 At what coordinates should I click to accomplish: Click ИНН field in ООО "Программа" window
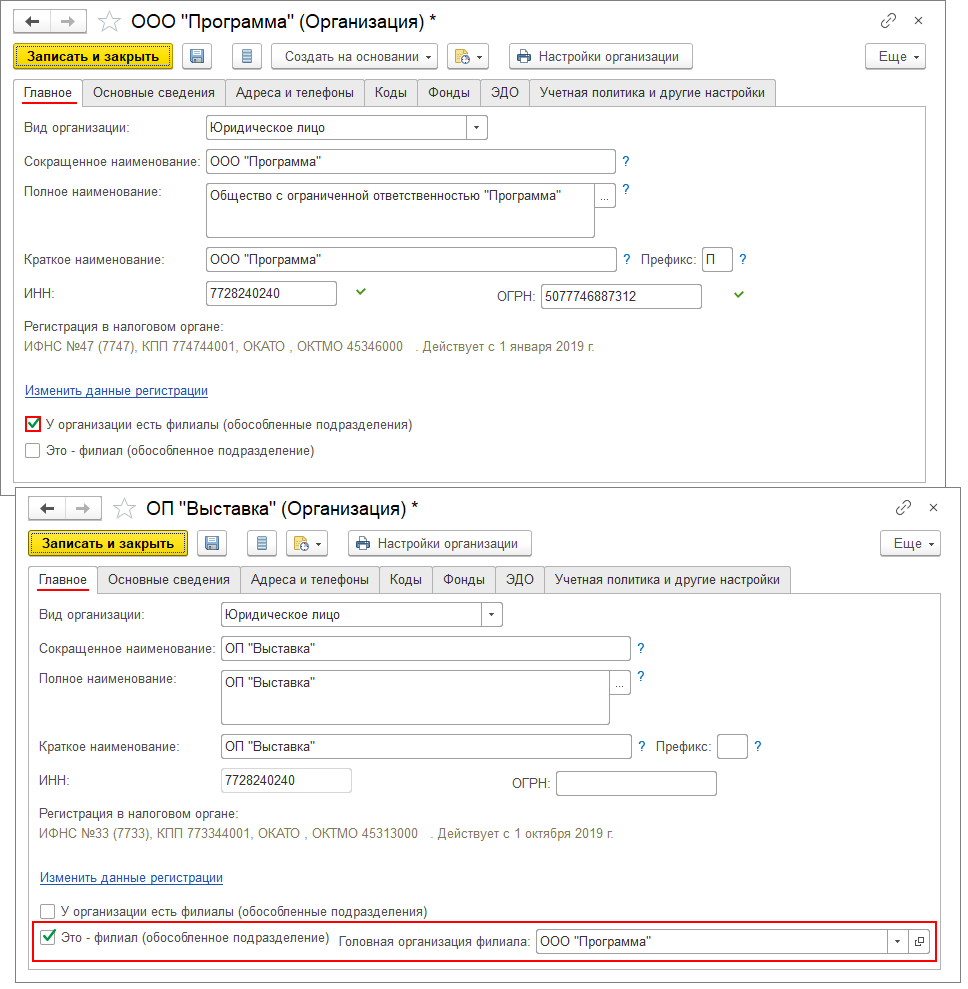pyautogui.click(x=271, y=293)
